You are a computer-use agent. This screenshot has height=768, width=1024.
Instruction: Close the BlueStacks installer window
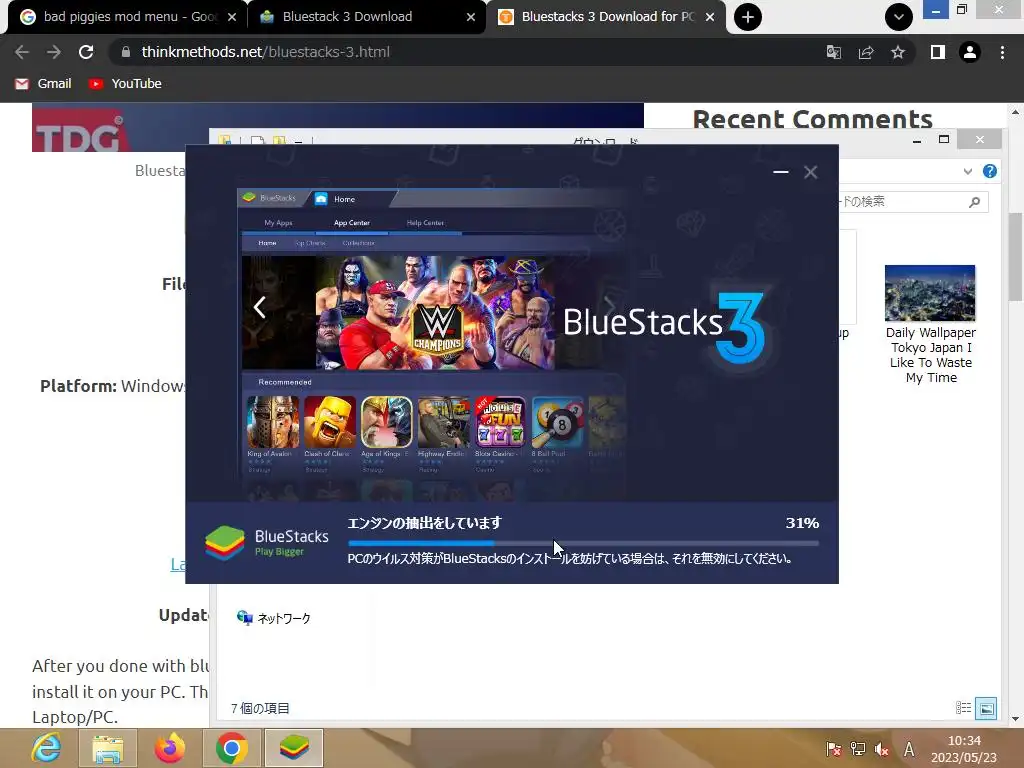[x=810, y=172]
